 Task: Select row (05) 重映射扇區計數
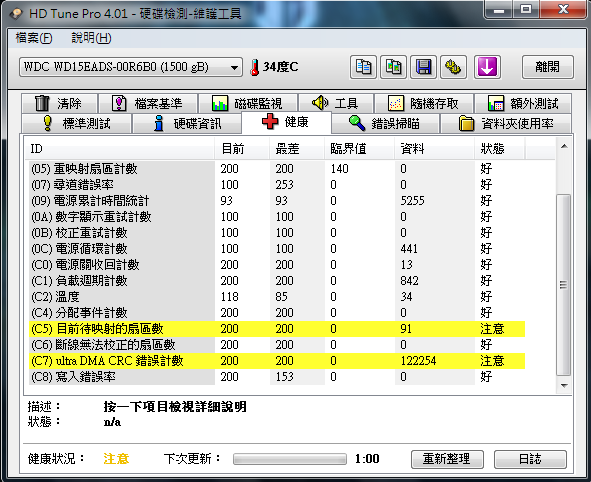(x=277, y=169)
